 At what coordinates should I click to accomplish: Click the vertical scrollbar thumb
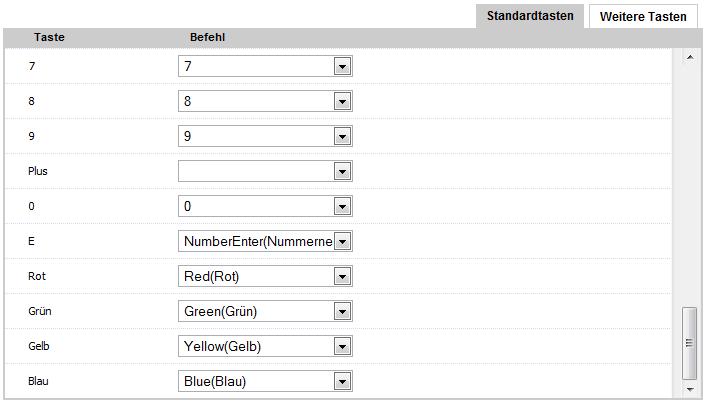(689, 343)
